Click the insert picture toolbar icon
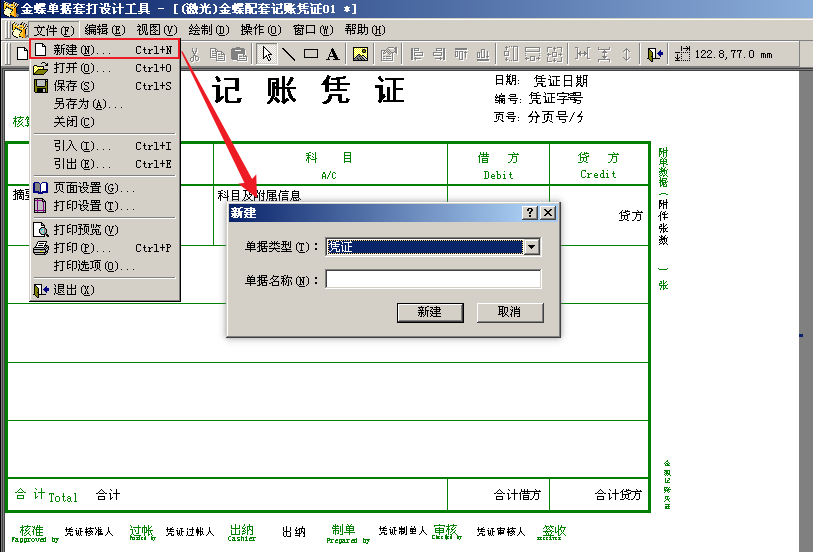 point(360,54)
